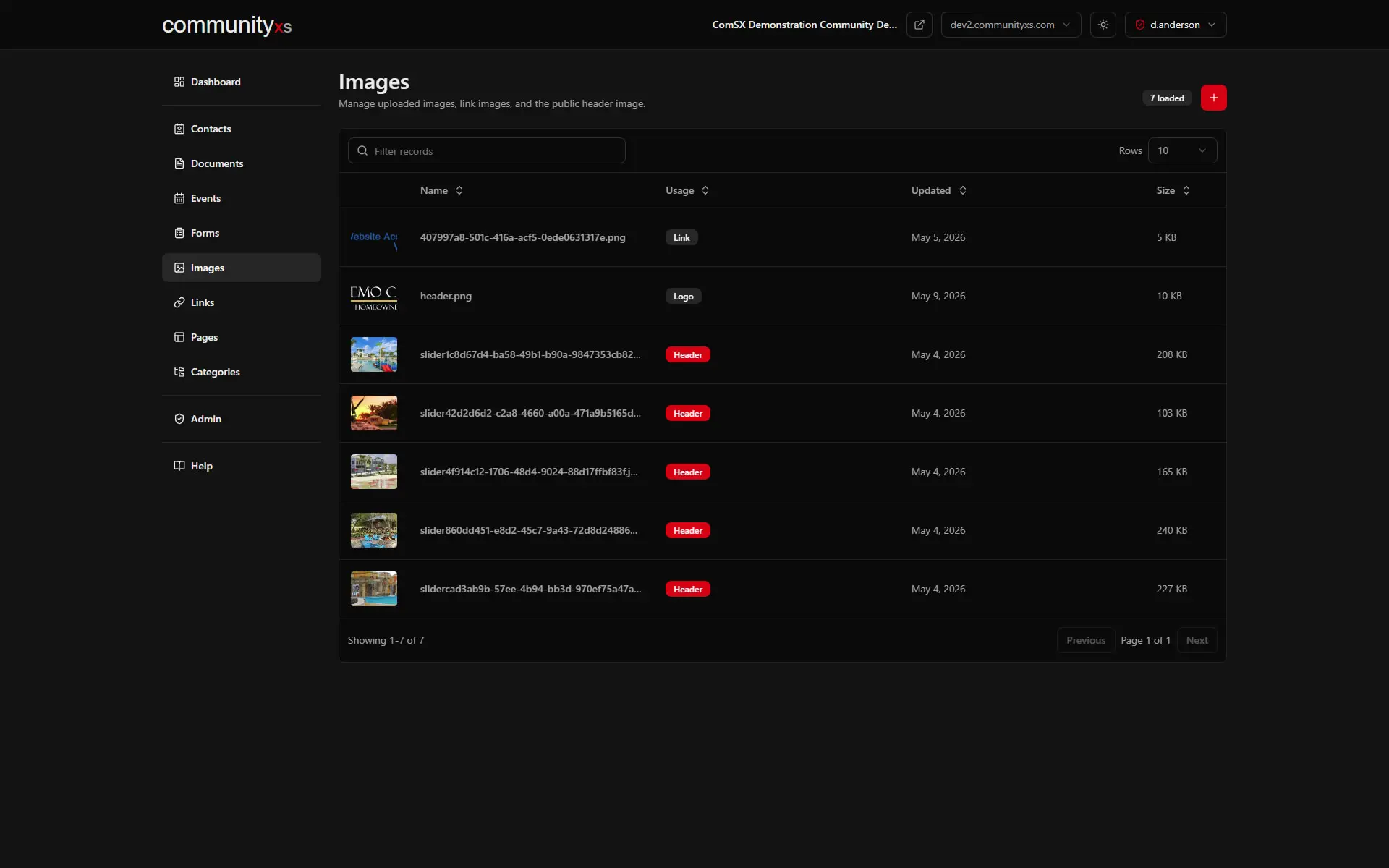Click the Previous page button
Viewport: 1389px width, 868px height.
[1086, 640]
